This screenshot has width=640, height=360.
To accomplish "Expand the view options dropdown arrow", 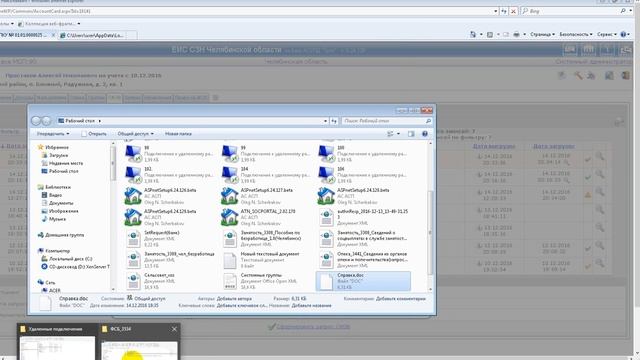I will (x=398, y=134).
